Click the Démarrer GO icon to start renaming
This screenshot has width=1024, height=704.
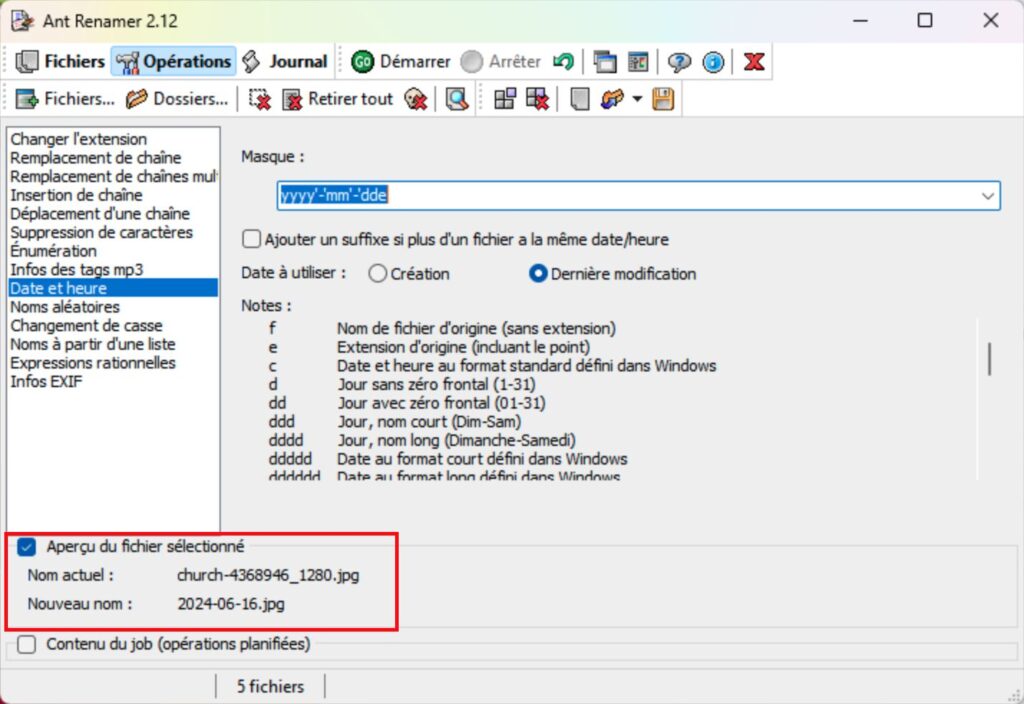(365, 61)
